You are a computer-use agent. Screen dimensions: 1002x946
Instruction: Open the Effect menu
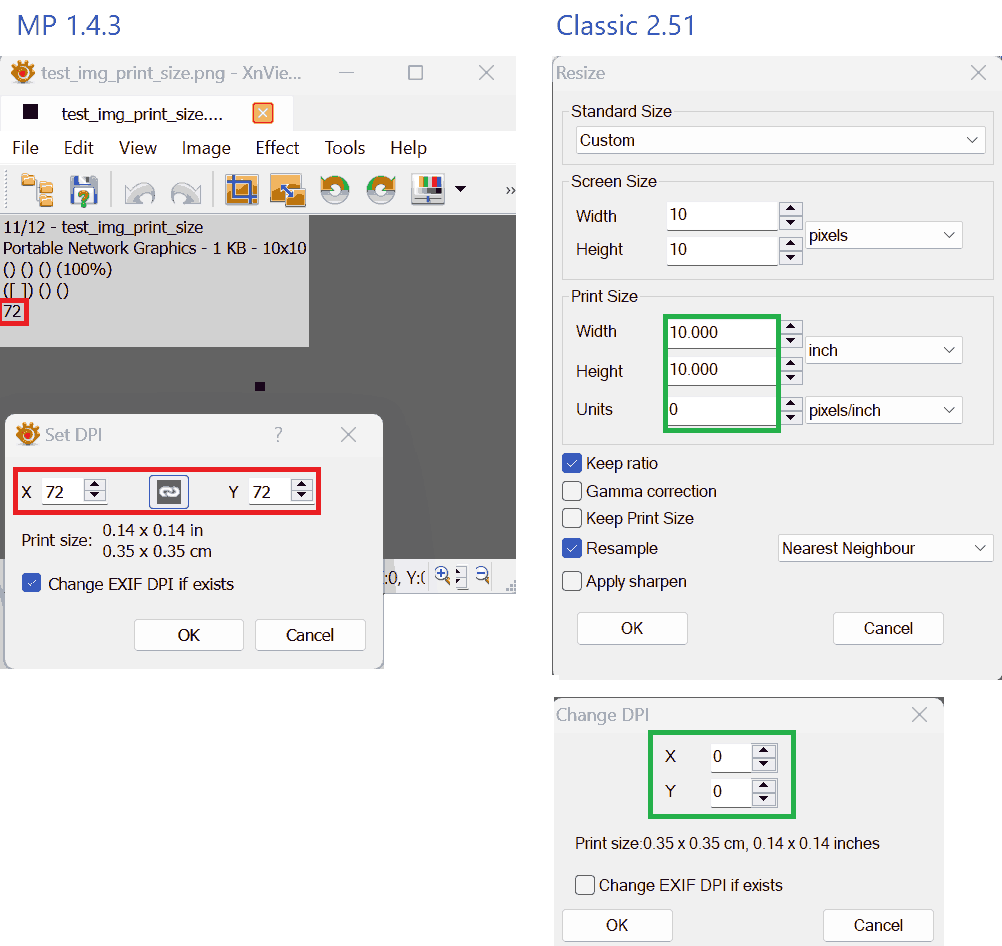[x=277, y=148]
